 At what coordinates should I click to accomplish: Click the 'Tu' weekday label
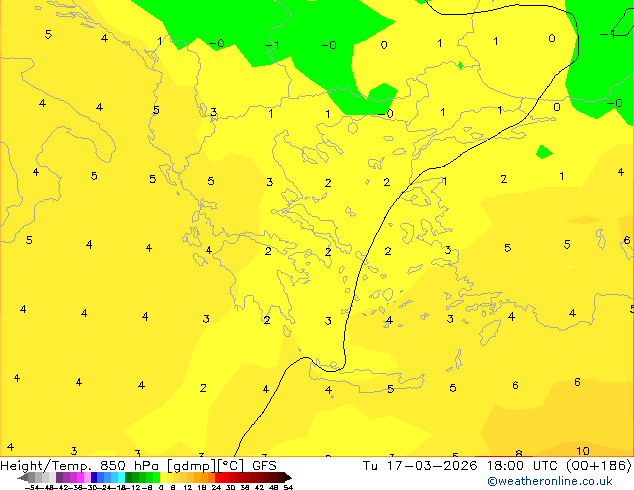click(x=370, y=466)
